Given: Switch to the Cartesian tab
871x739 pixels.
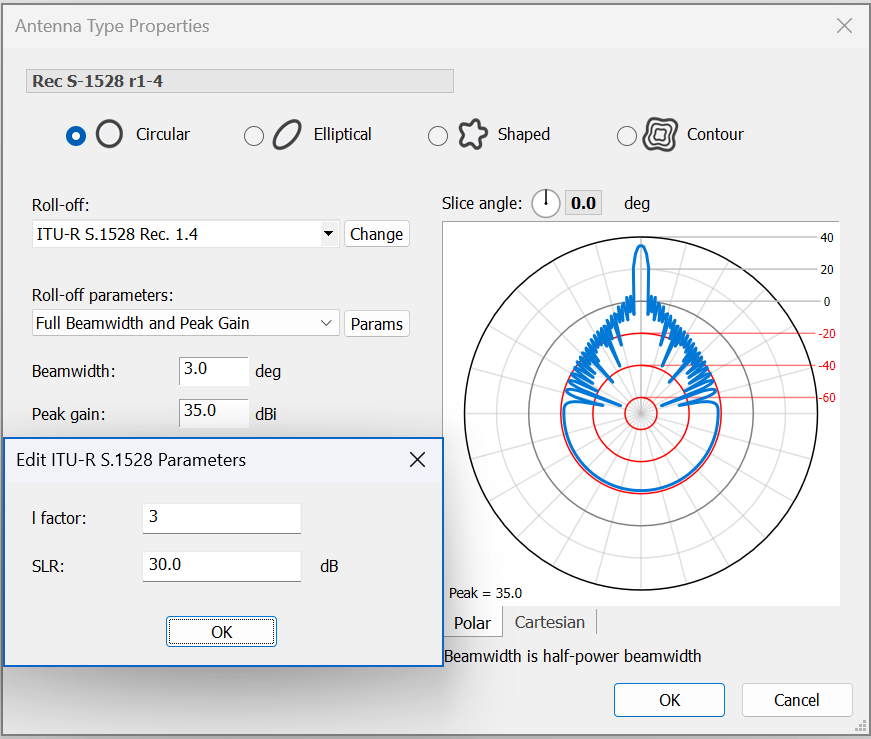Looking at the screenshot, I should tap(549, 622).
